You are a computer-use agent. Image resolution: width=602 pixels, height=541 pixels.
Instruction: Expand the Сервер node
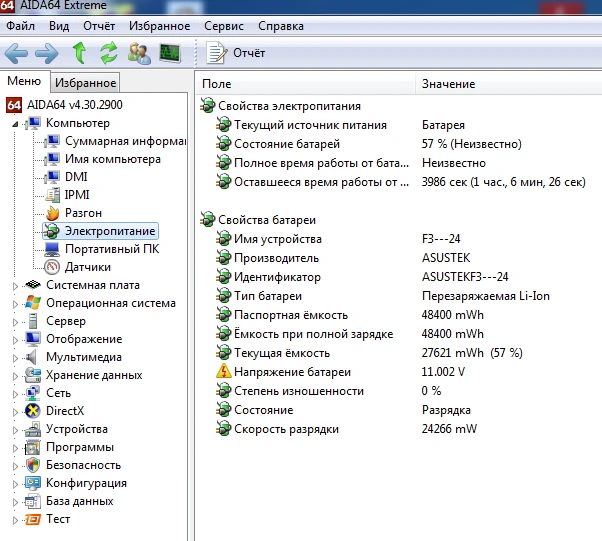[15, 322]
